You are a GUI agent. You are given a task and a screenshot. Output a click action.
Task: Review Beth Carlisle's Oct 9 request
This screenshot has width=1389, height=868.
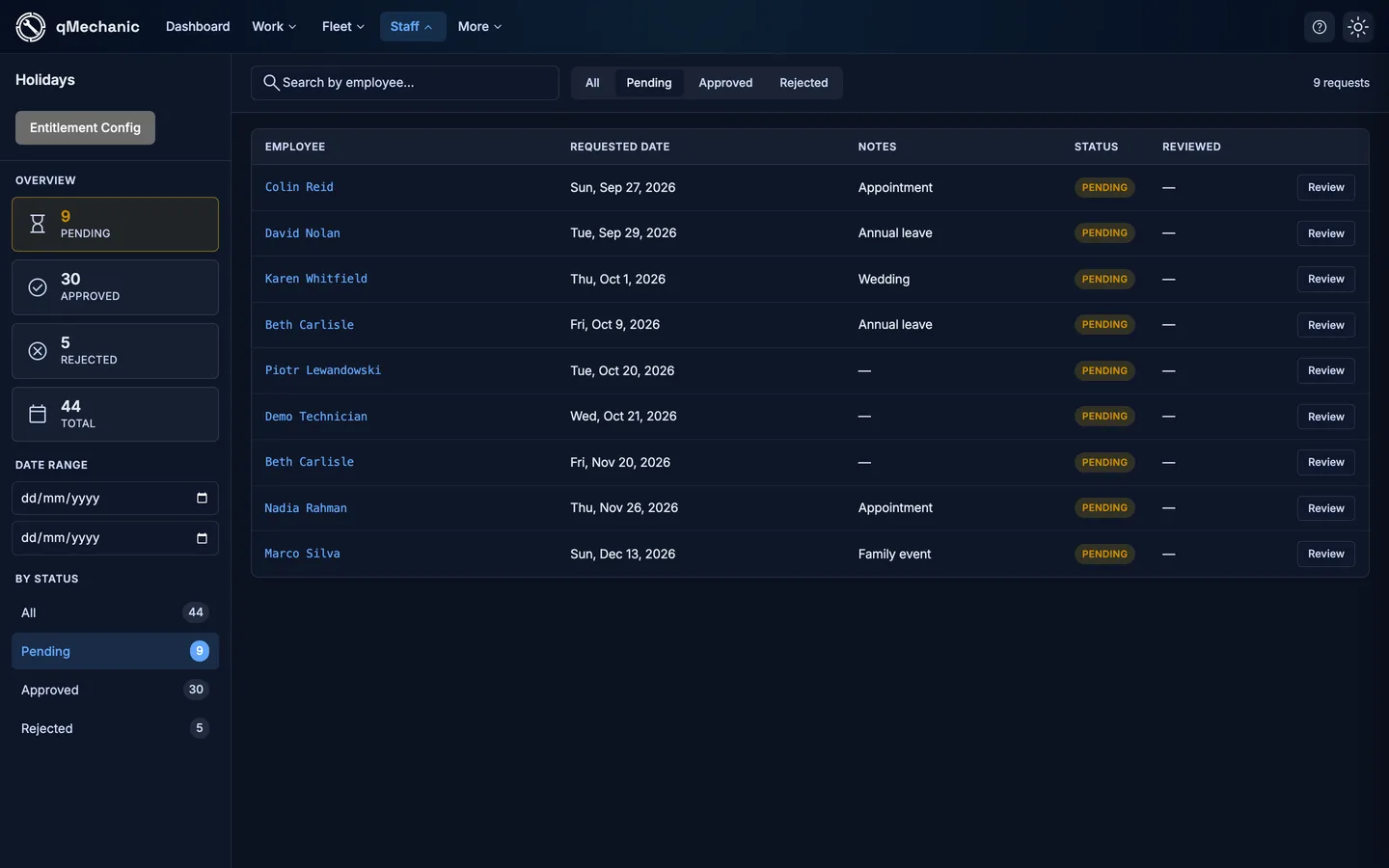click(x=1325, y=325)
